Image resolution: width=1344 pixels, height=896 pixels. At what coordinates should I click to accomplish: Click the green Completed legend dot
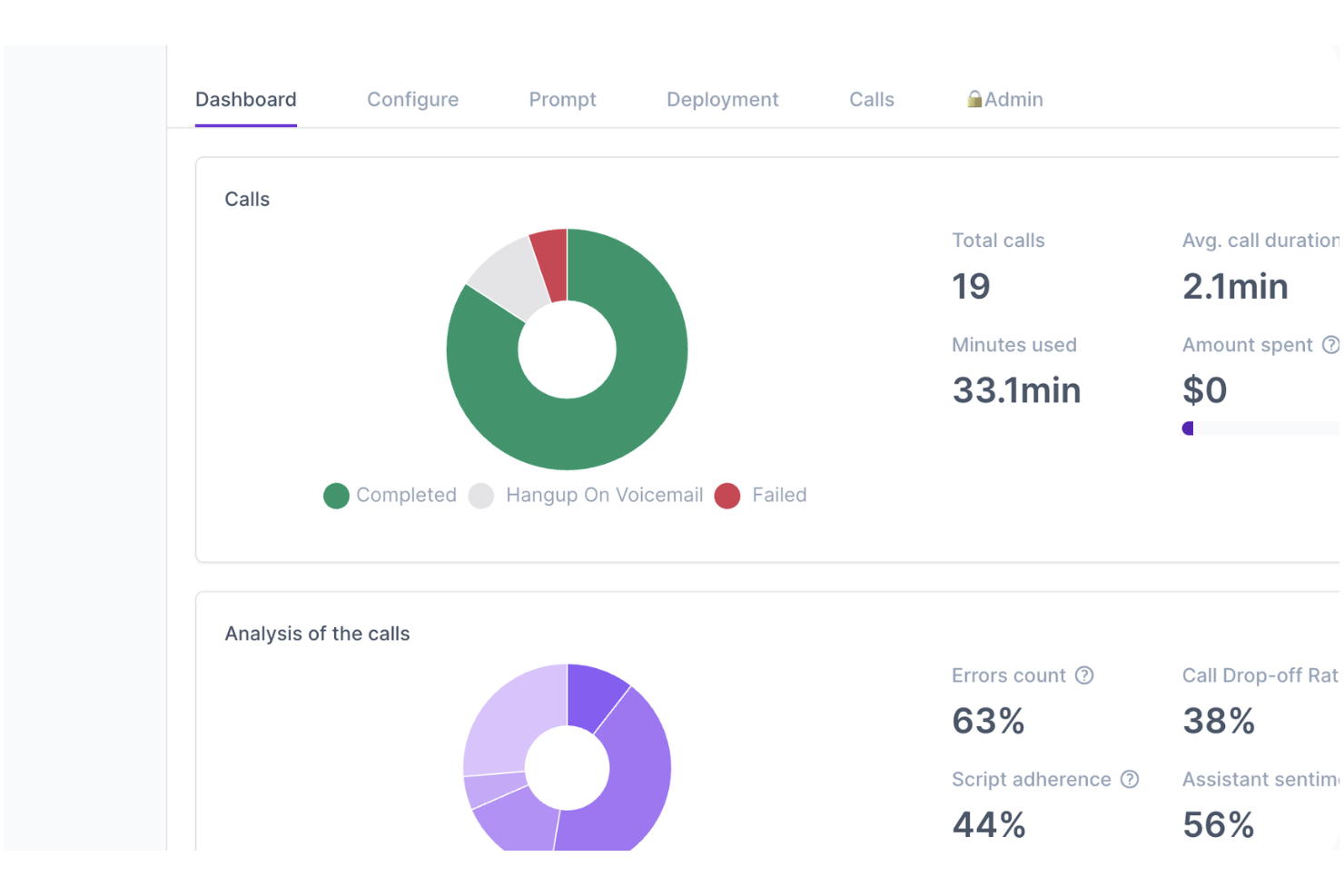(337, 495)
